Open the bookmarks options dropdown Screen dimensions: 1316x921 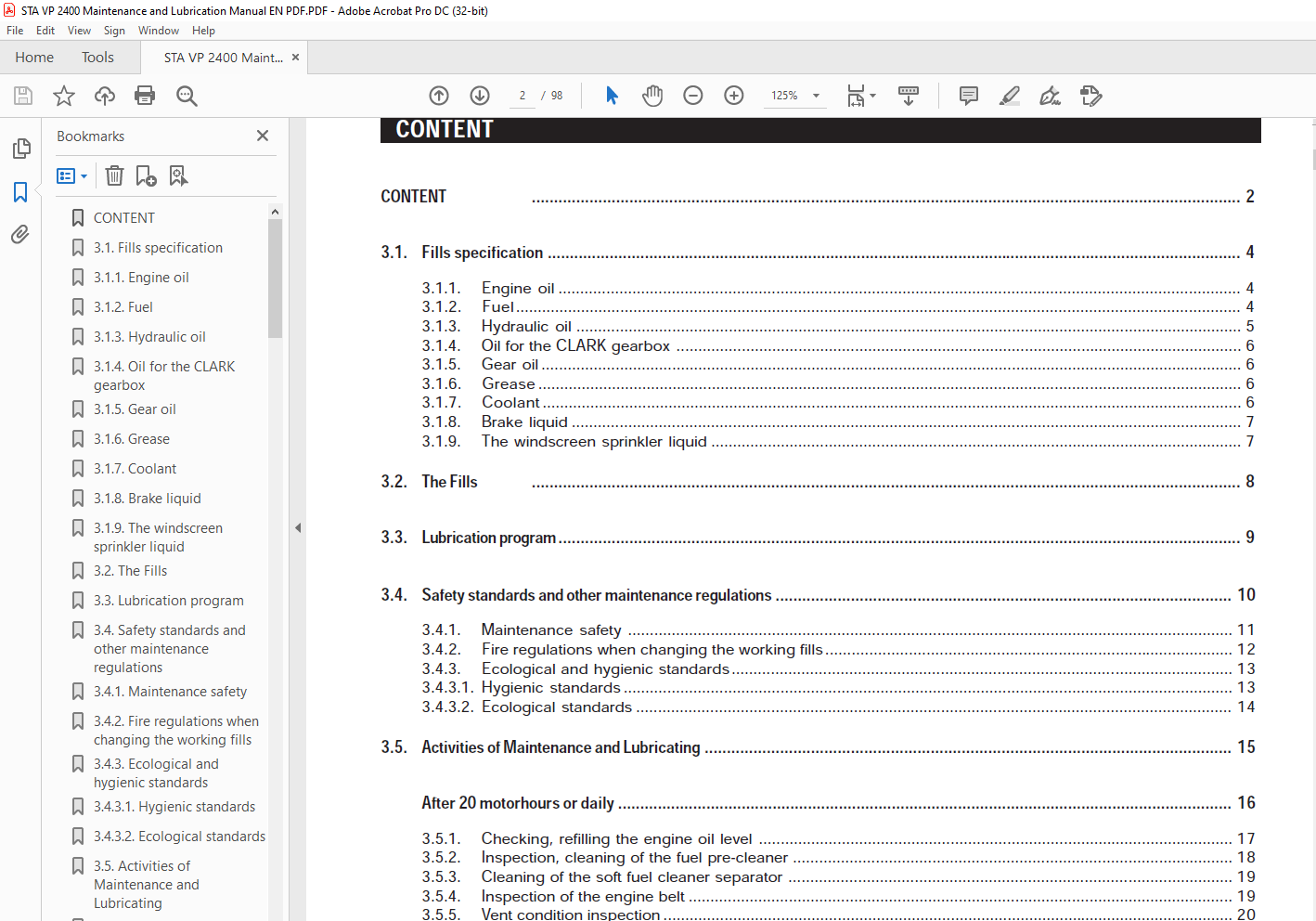[71, 175]
